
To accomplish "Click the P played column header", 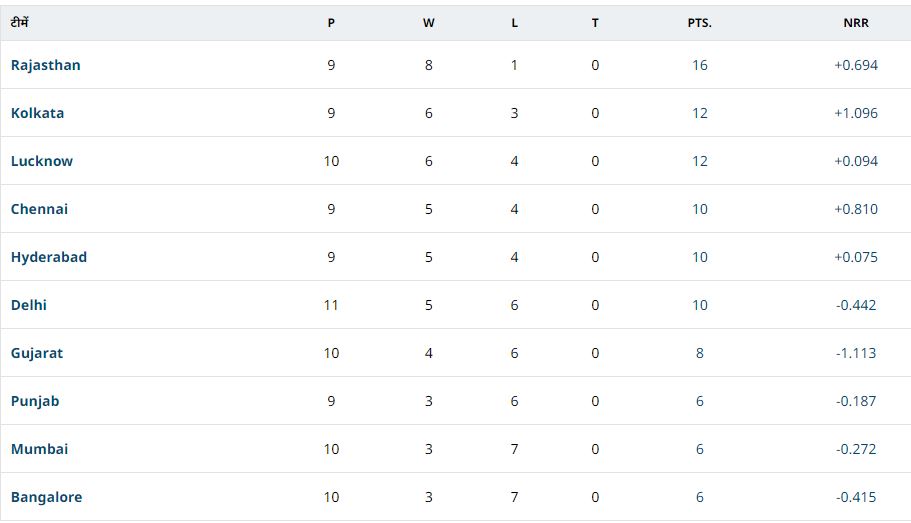I will tap(331, 23).
